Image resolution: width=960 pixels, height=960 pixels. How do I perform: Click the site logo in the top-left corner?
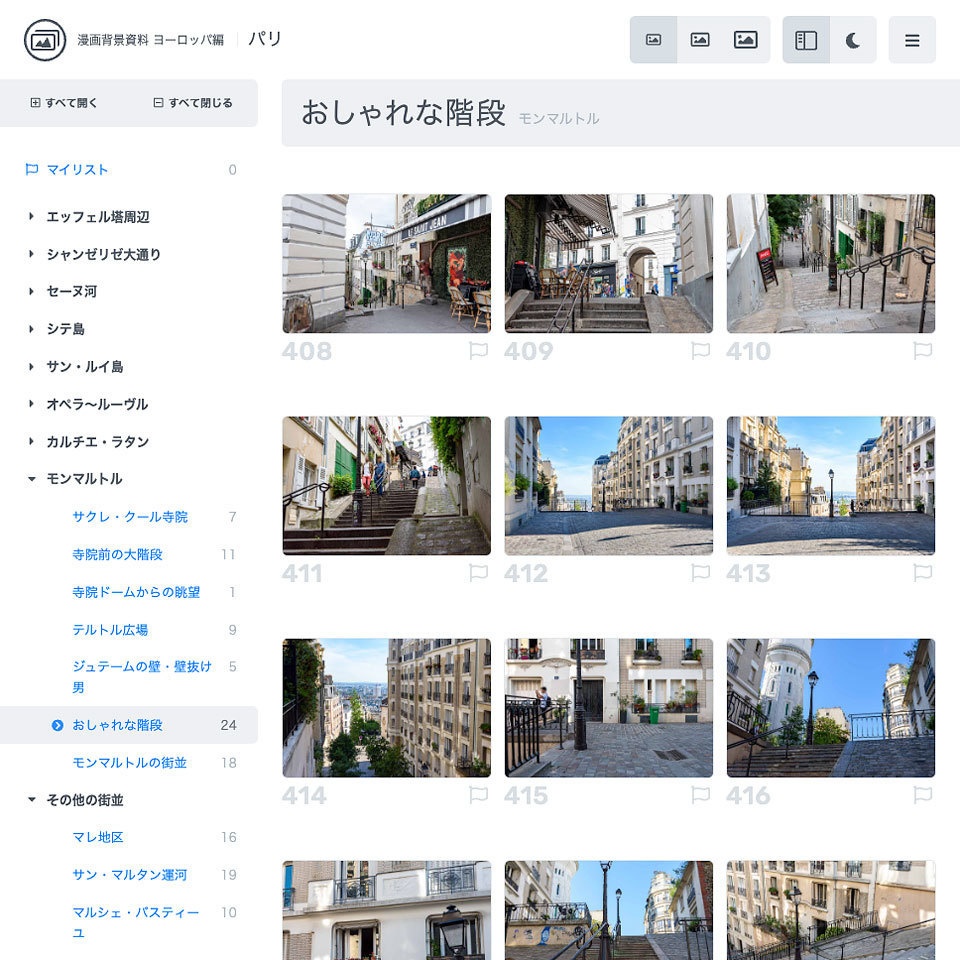41,41
